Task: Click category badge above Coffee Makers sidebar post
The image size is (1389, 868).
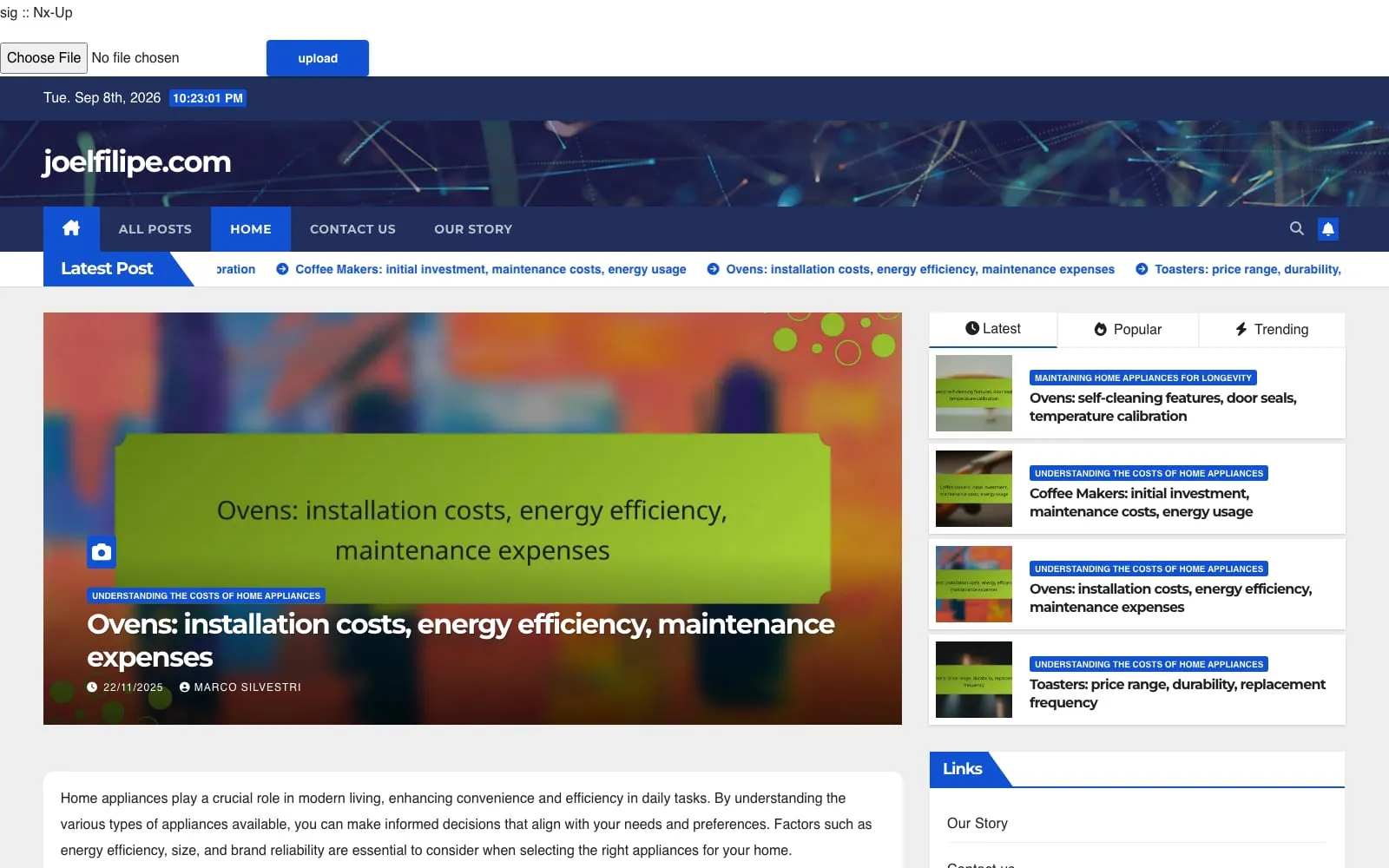Action: [1149, 473]
